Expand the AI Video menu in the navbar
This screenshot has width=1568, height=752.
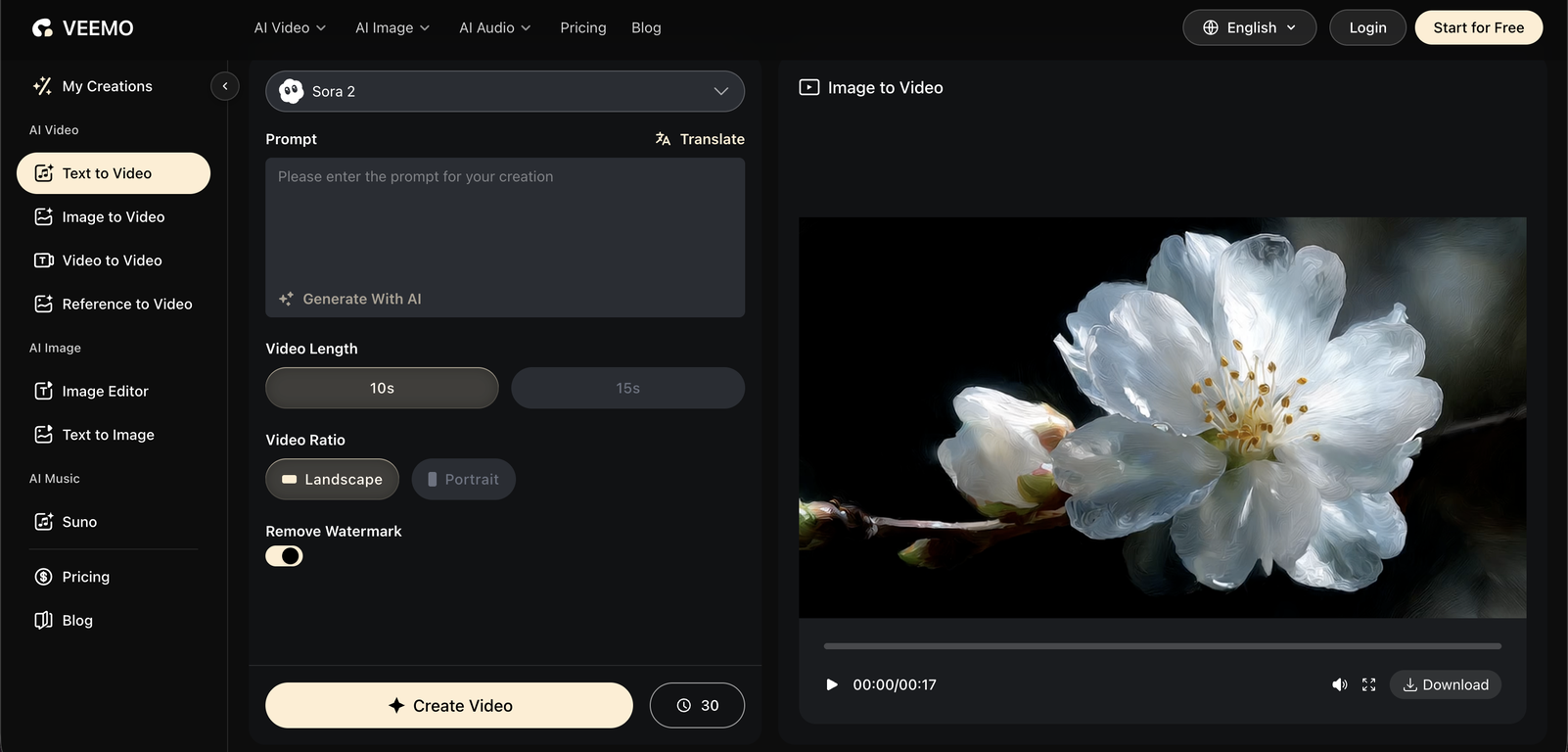point(290,27)
